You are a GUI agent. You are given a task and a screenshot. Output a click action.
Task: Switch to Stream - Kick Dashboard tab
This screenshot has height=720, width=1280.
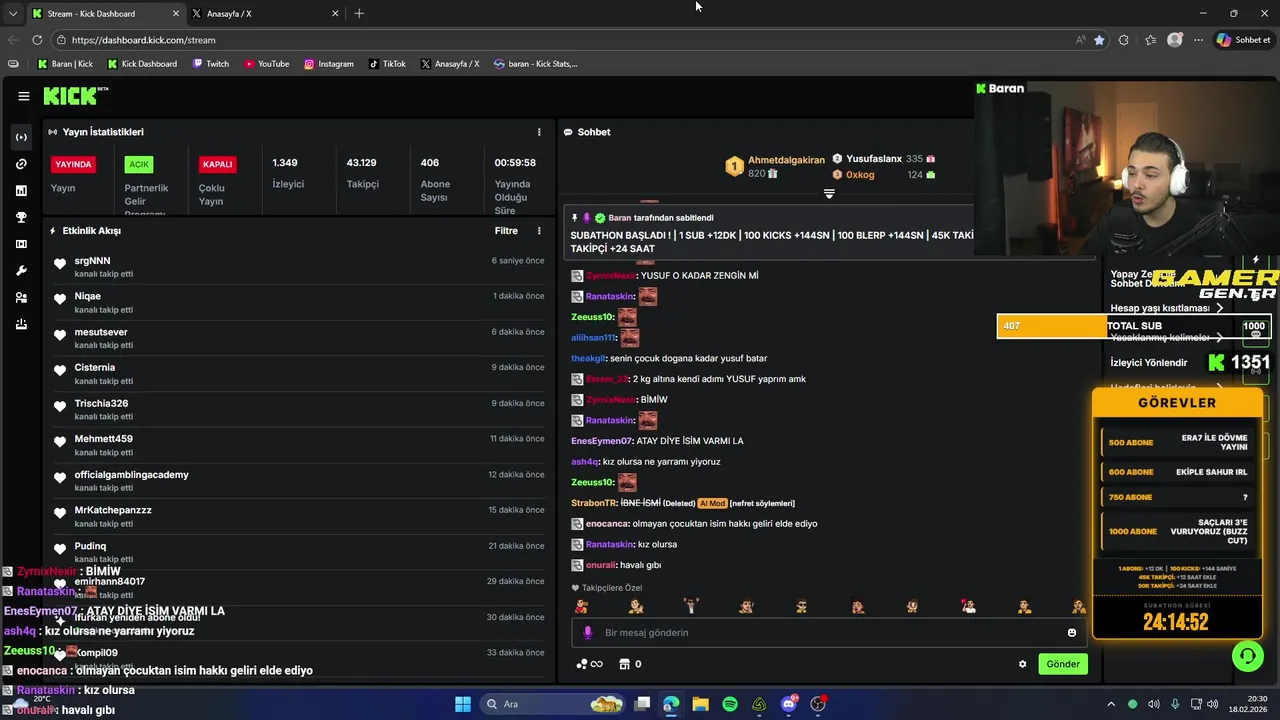pyautogui.click(x=106, y=14)
